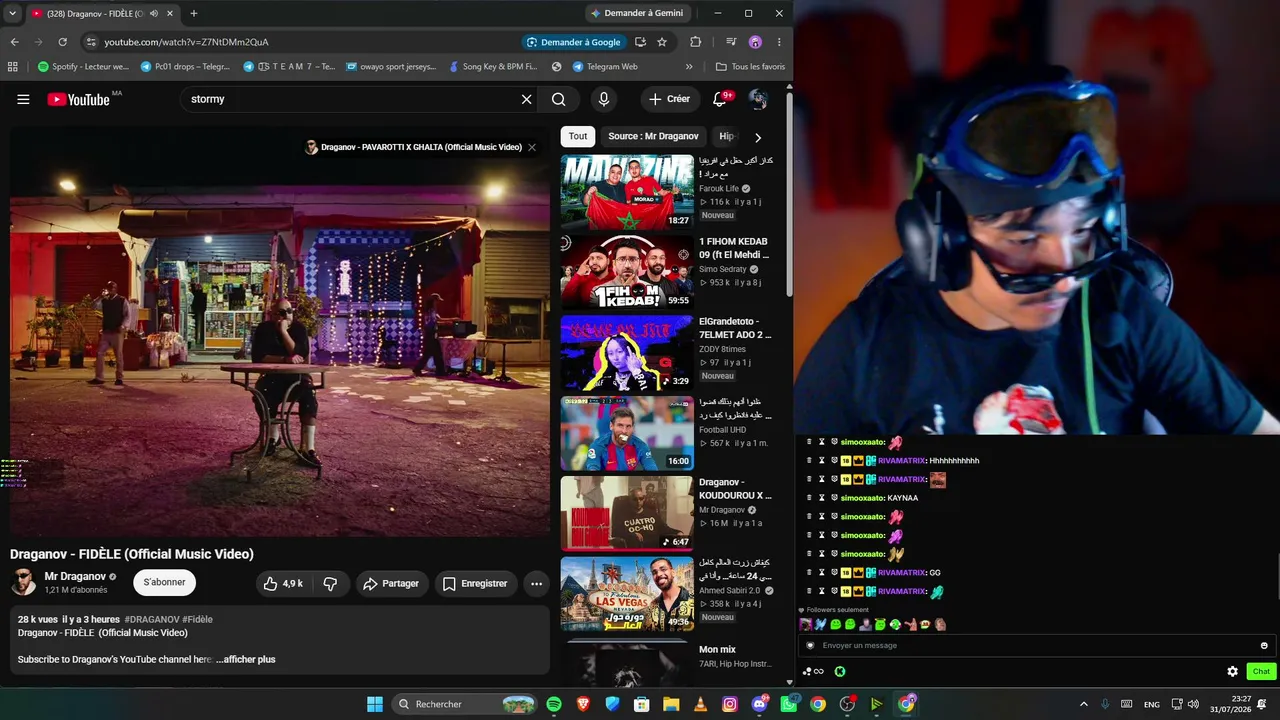The width and height of the screenshot is (1280, 720).
Task: Open Draganov KOUDOUROU video title
Action: click(x=735, y=489)
